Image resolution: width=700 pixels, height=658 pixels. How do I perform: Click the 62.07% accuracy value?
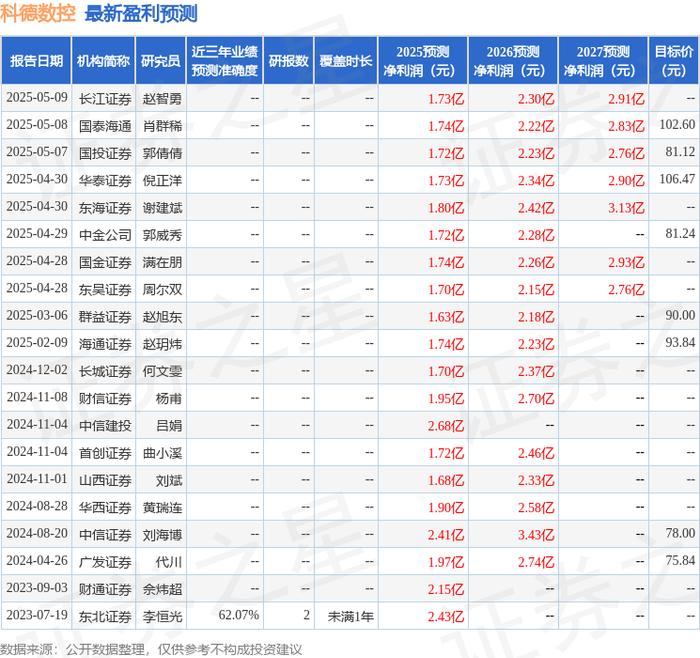pyautogui.click(x=239, y=615)
